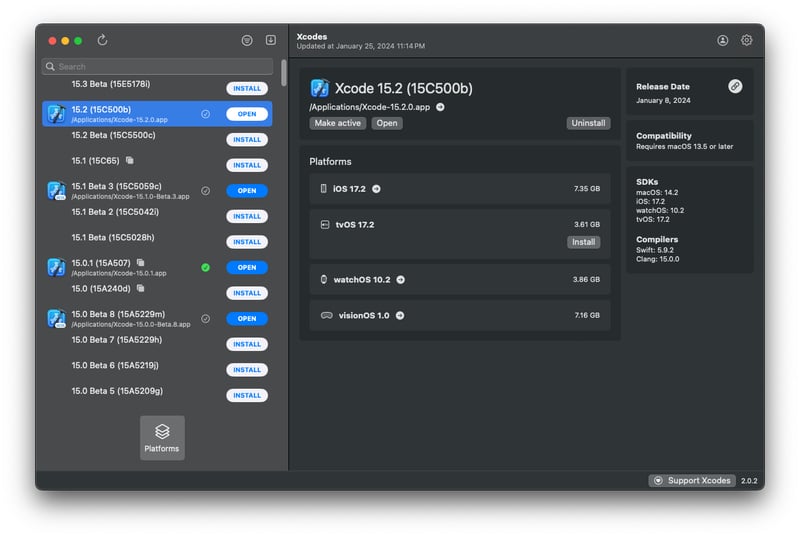800x537 pixels.
Task: Click Xcode icon of 15.0.1 row
Action: [x=56, y=267]
